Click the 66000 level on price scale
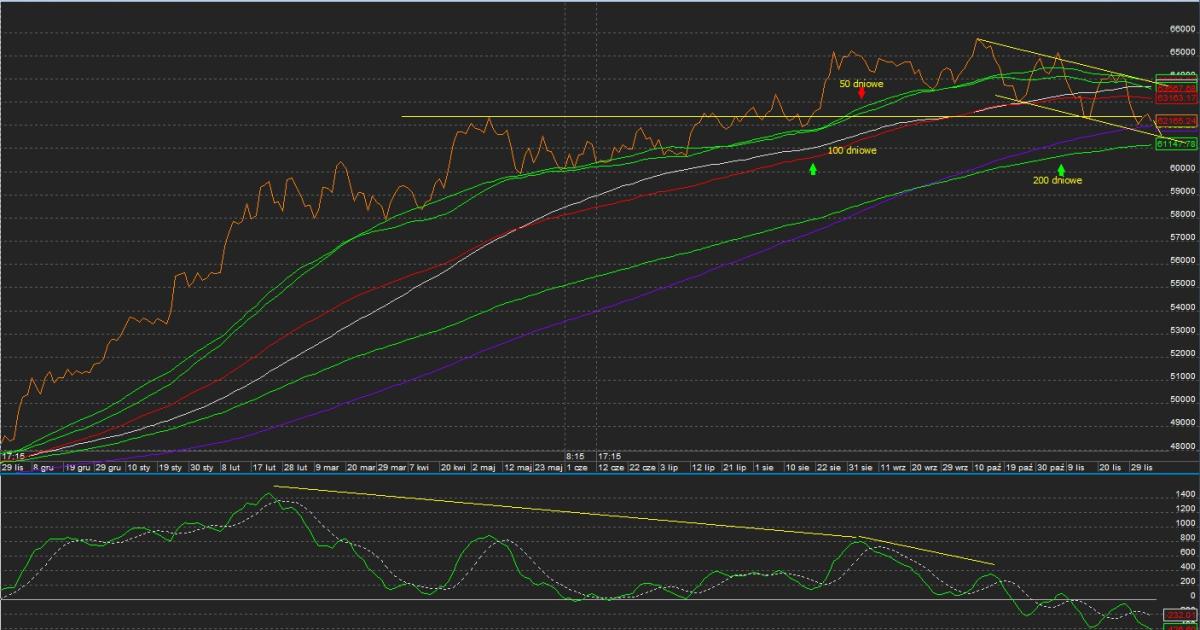1200x630 pixels. 1184,29
